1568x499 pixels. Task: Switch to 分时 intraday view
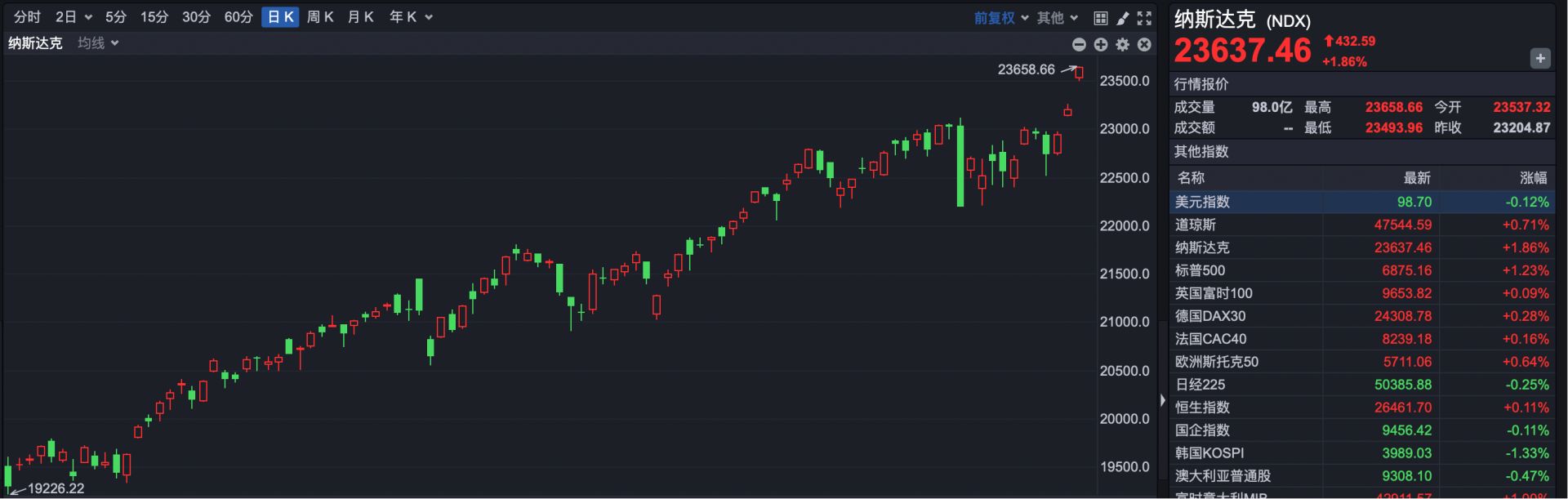click(x=27, y=17)
